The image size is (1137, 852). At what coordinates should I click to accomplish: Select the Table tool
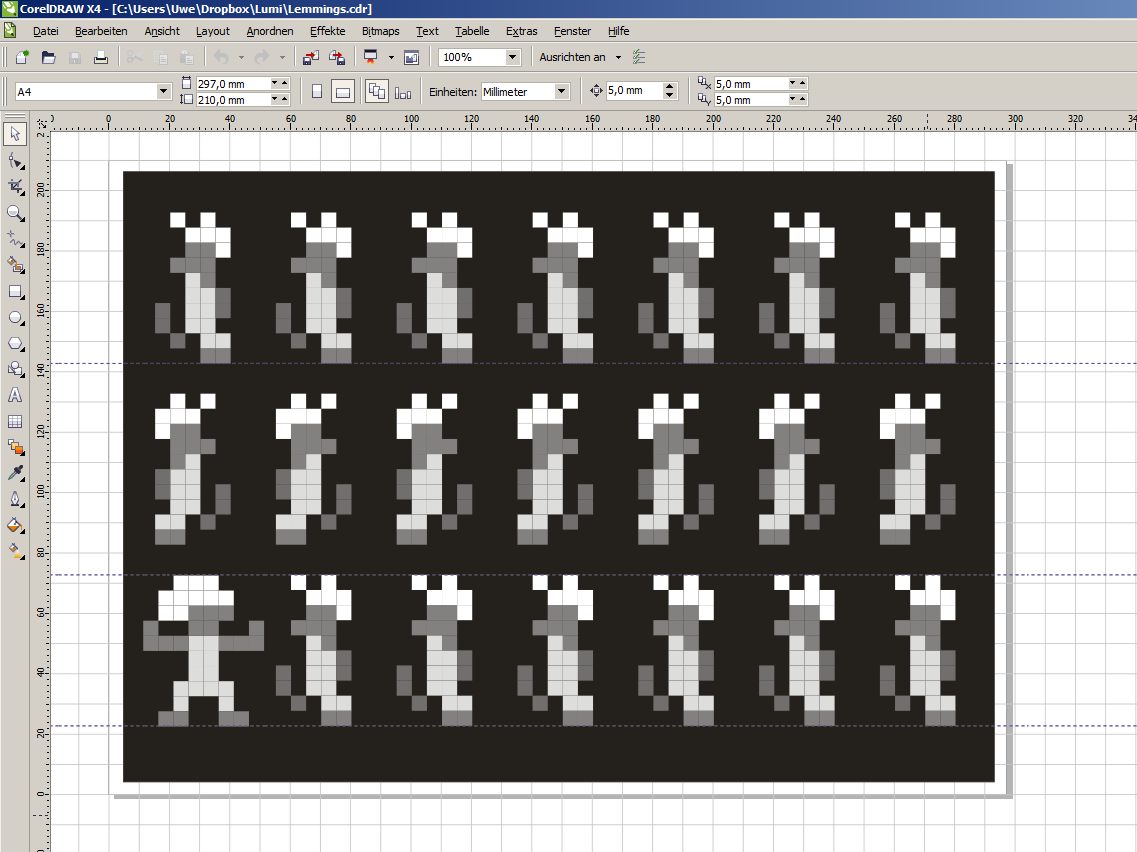pos(15,421)
